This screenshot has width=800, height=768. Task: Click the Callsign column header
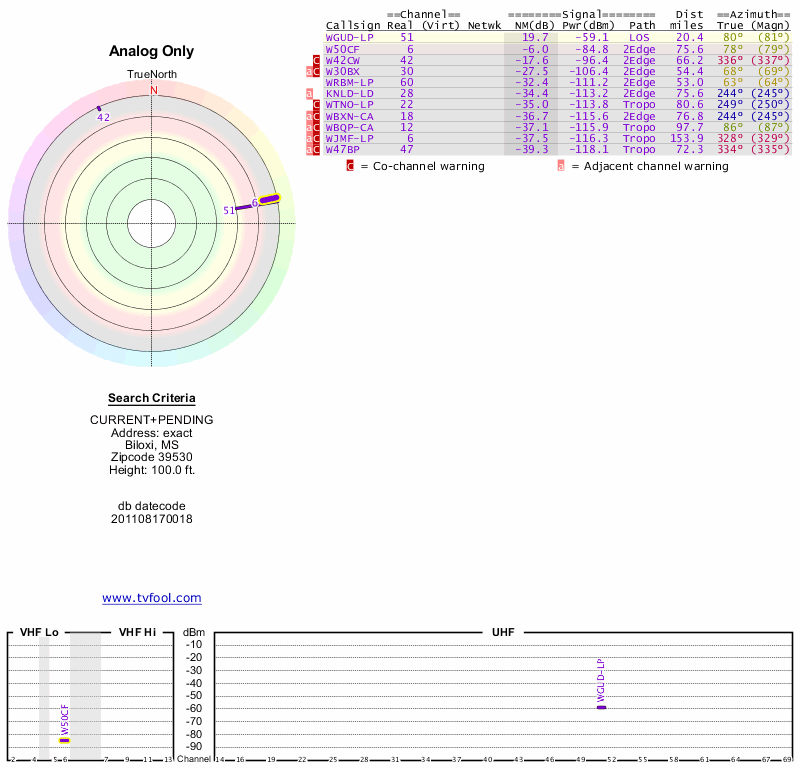(353, 26)
